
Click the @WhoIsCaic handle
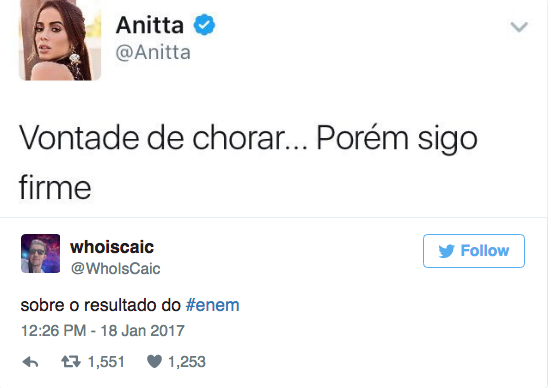(116, 269)
